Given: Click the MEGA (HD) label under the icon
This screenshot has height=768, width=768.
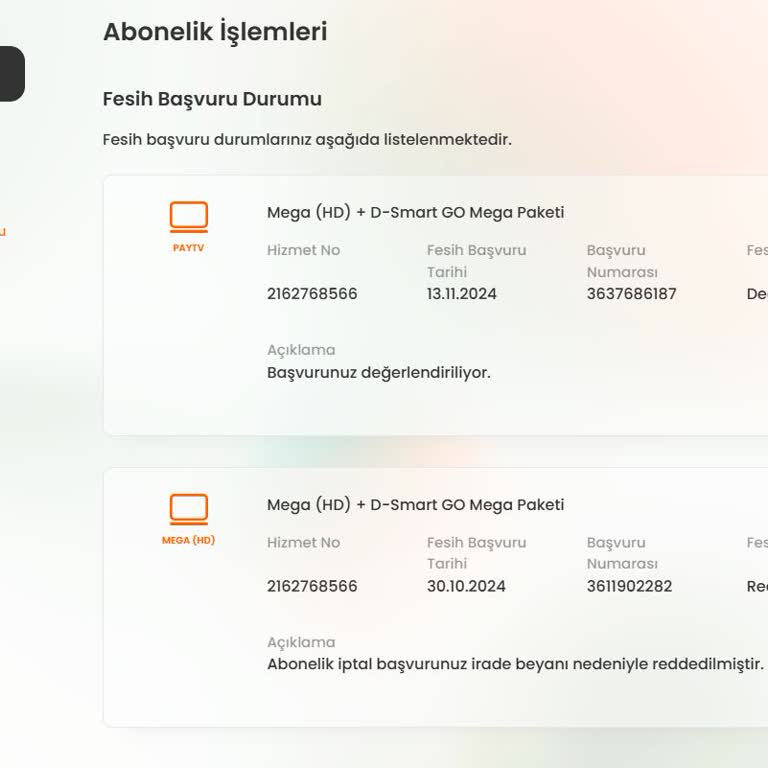Looking at the screenshot, I should (188, 541).
